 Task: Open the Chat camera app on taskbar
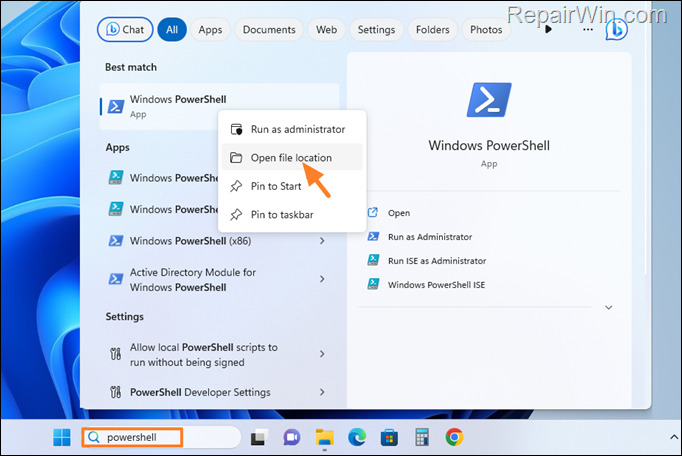click(292, 437)
